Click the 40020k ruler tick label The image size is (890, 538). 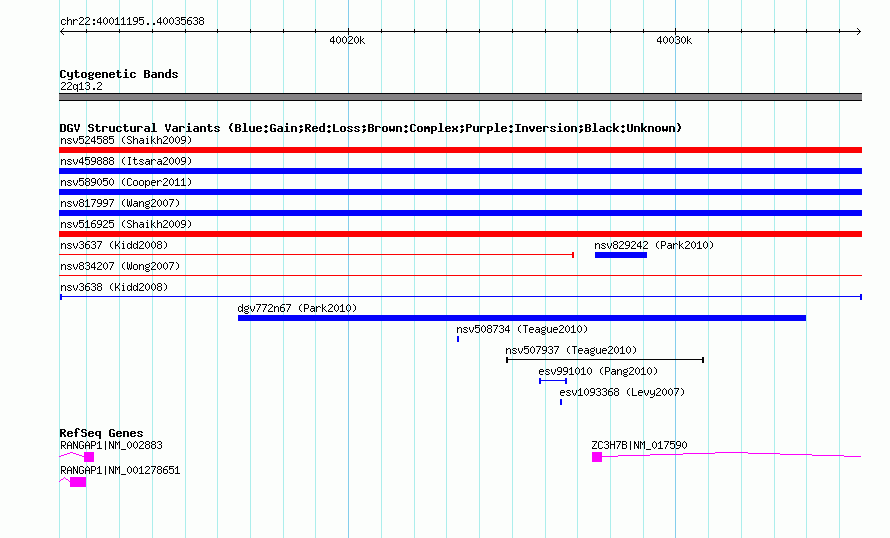[347, 40]
